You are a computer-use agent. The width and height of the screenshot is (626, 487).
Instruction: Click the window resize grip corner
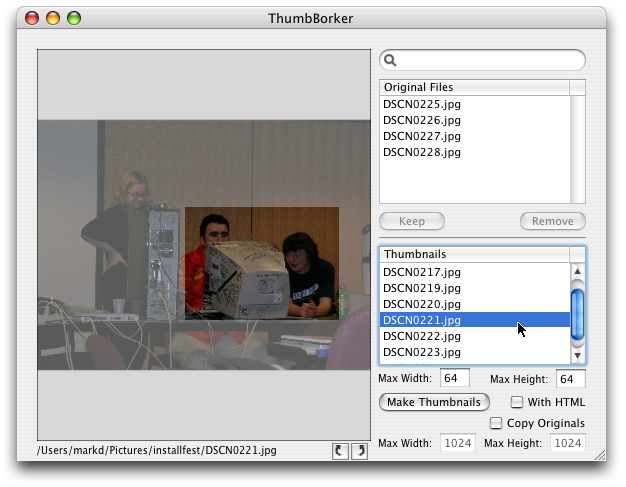coord(600,455)
